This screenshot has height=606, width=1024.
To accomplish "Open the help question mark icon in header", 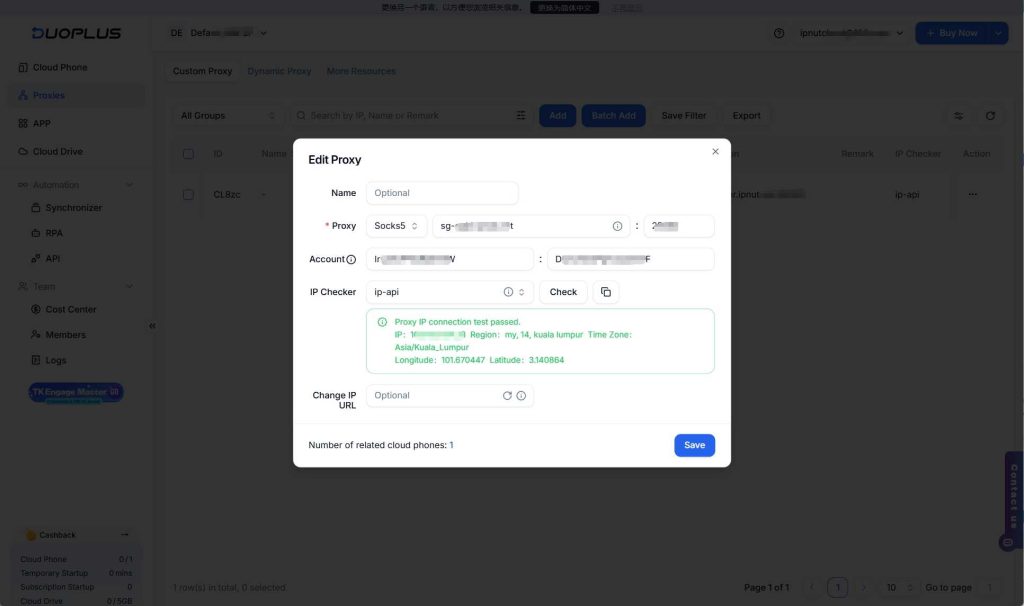I will pos(779,33).
